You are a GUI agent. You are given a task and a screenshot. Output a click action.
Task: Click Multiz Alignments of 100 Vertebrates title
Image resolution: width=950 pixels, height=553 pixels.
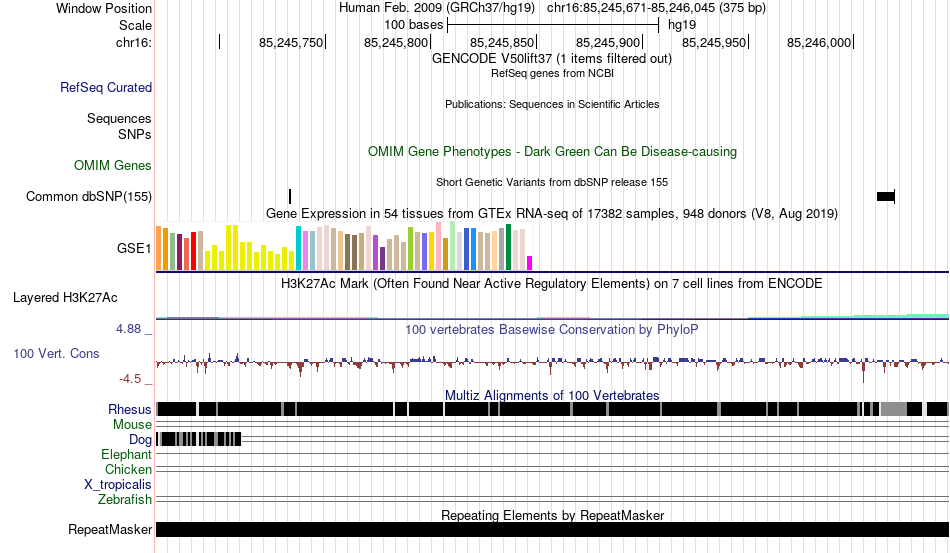[x=552, y=396]
